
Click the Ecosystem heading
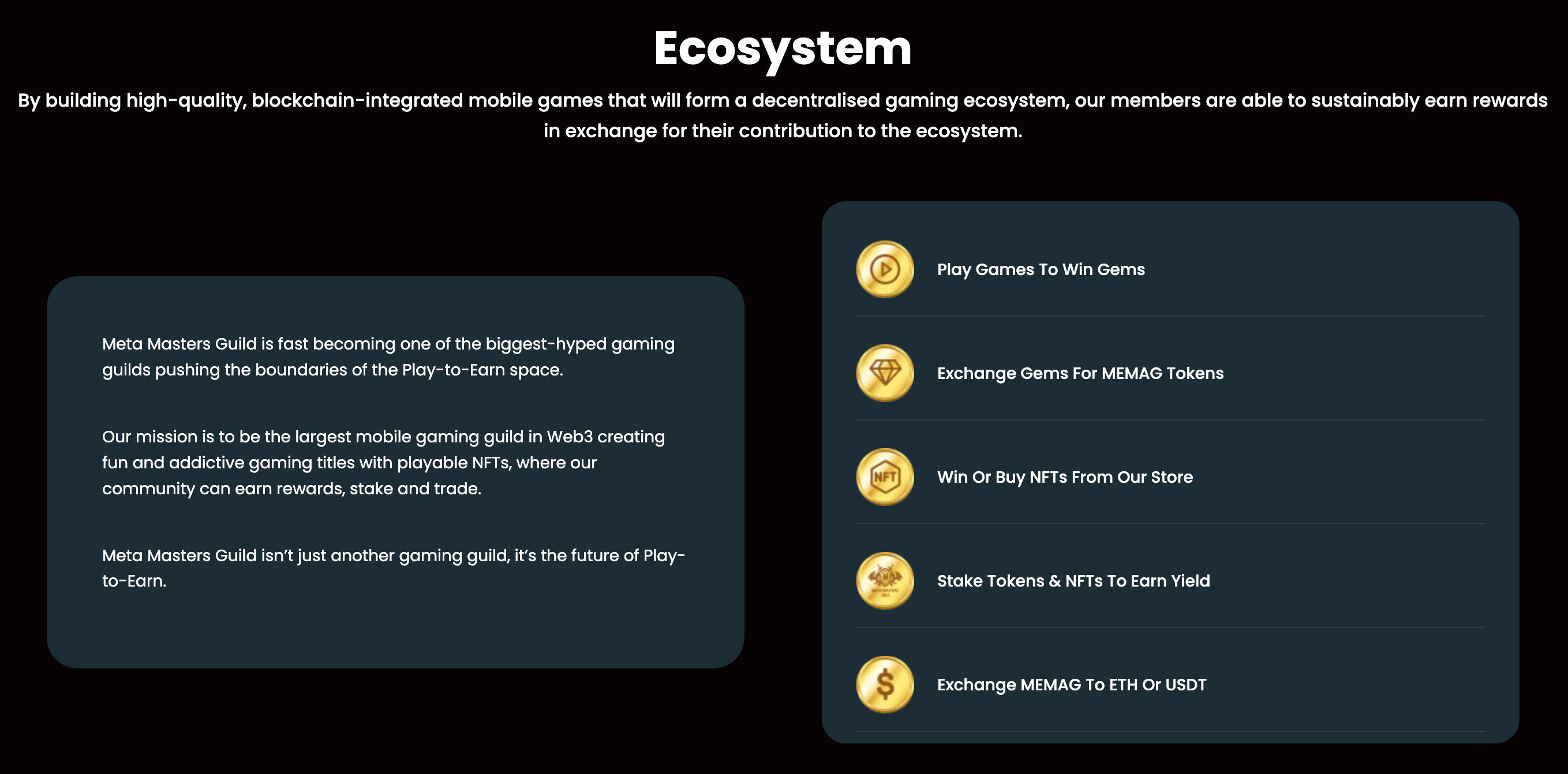tap(783, 48)
